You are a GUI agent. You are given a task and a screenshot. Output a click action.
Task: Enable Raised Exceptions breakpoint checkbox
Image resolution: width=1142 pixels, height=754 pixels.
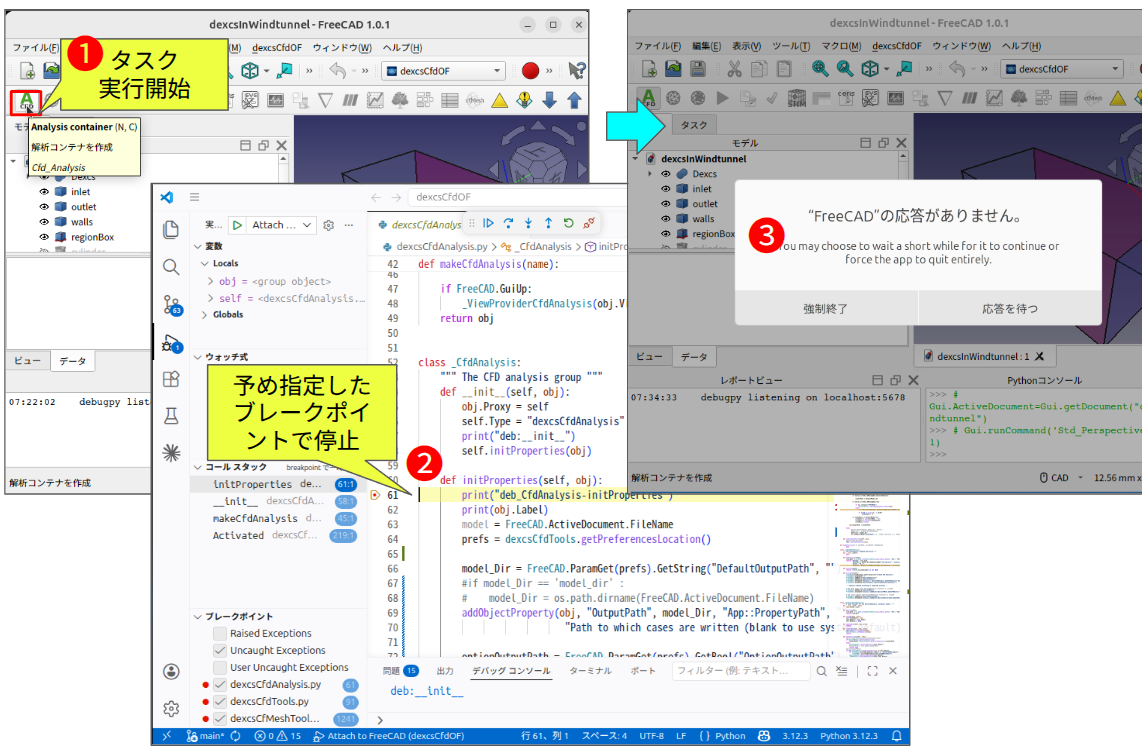point(220,633)
